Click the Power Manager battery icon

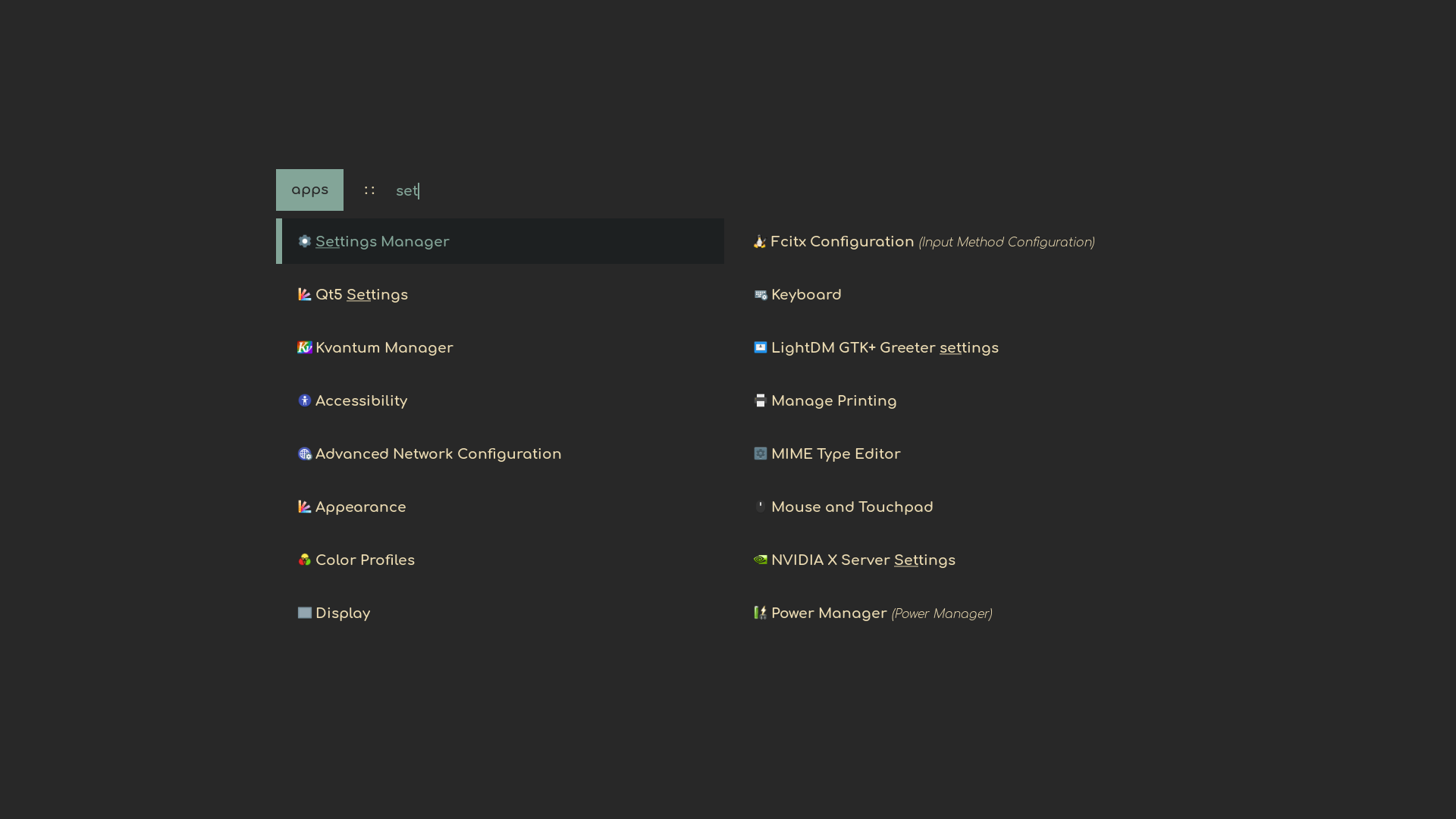[x=760, y=613]
